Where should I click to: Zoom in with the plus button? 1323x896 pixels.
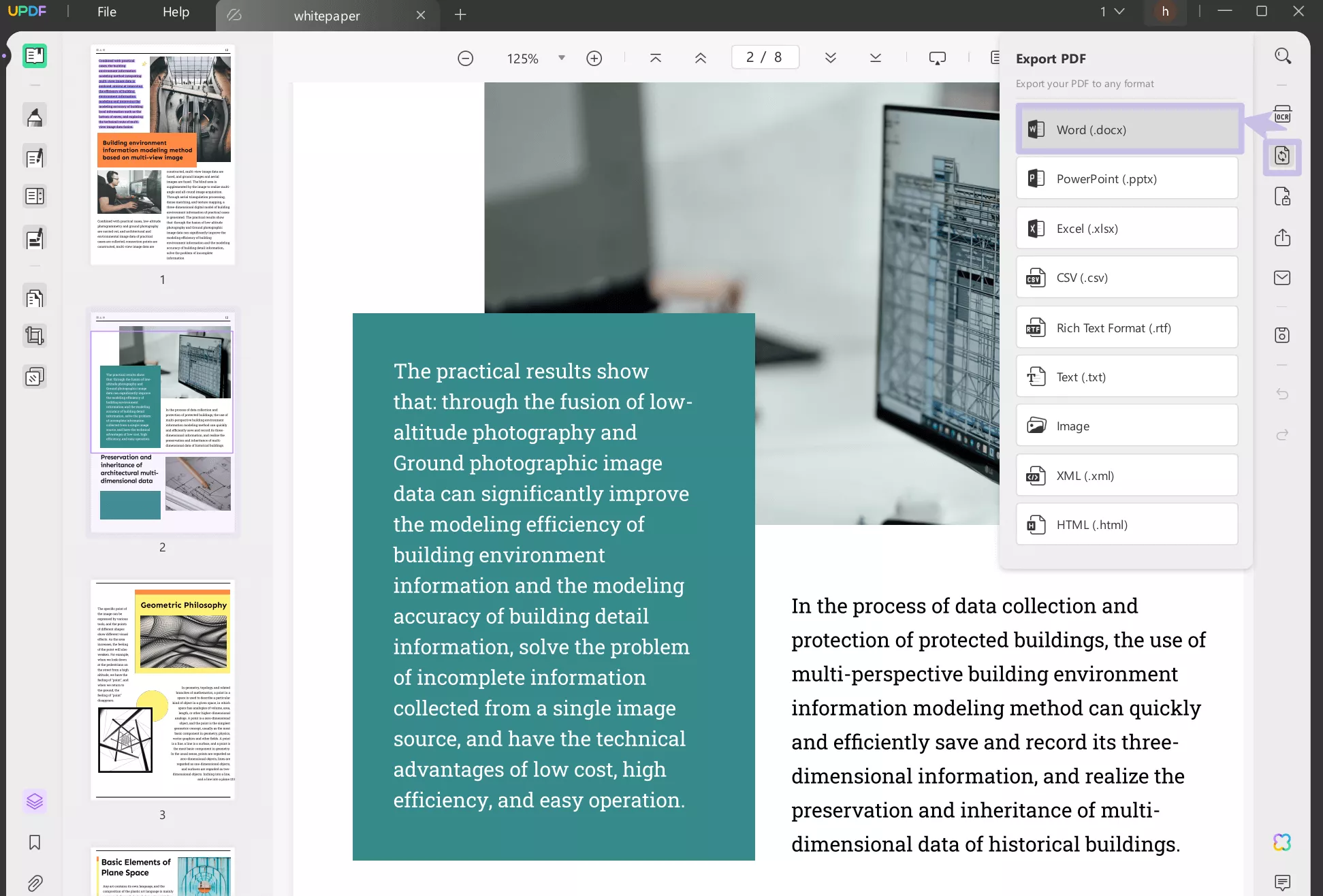coord(594,59)
